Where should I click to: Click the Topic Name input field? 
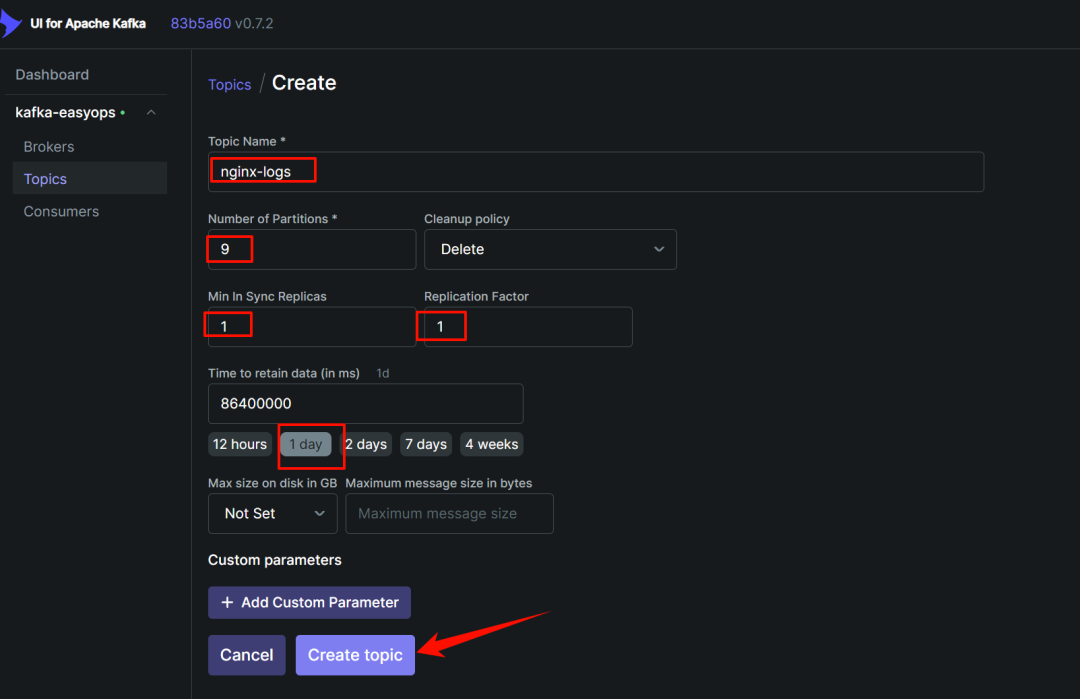tap(596, 171)
